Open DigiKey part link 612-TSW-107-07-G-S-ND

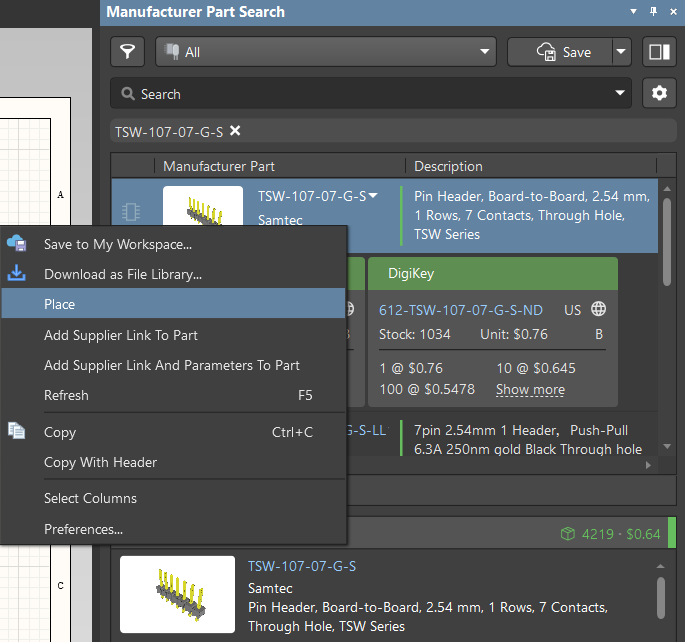pyautogui.click(x=460, y=310)
